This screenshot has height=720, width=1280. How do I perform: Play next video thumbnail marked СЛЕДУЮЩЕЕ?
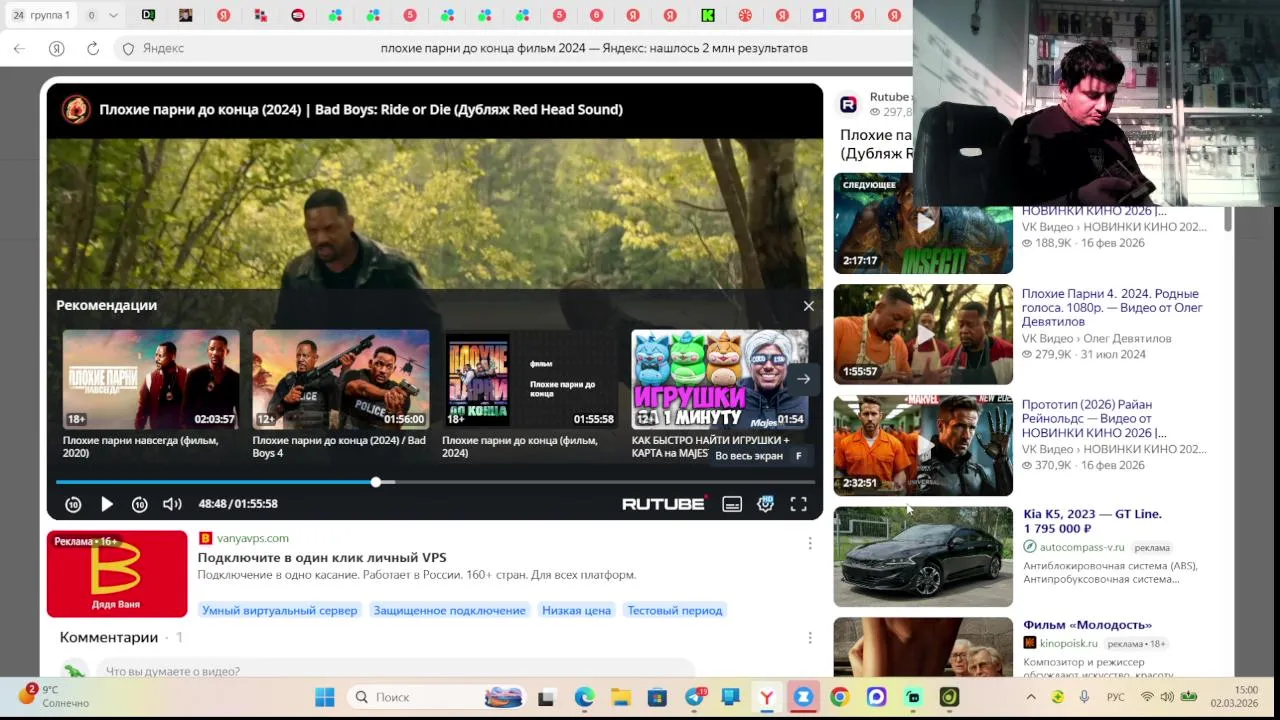923,223
